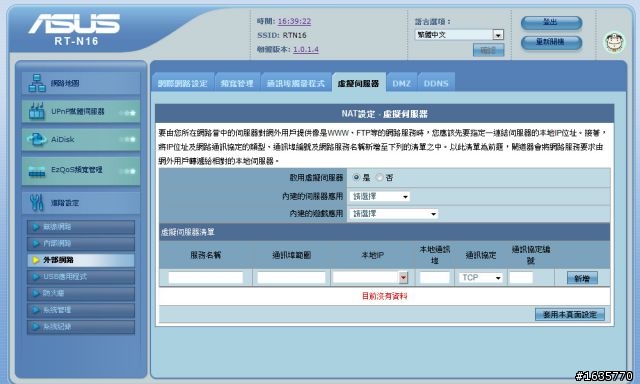Screen dimensions: 640x384
Task: Click the ASUS logo
Action: 74,24
